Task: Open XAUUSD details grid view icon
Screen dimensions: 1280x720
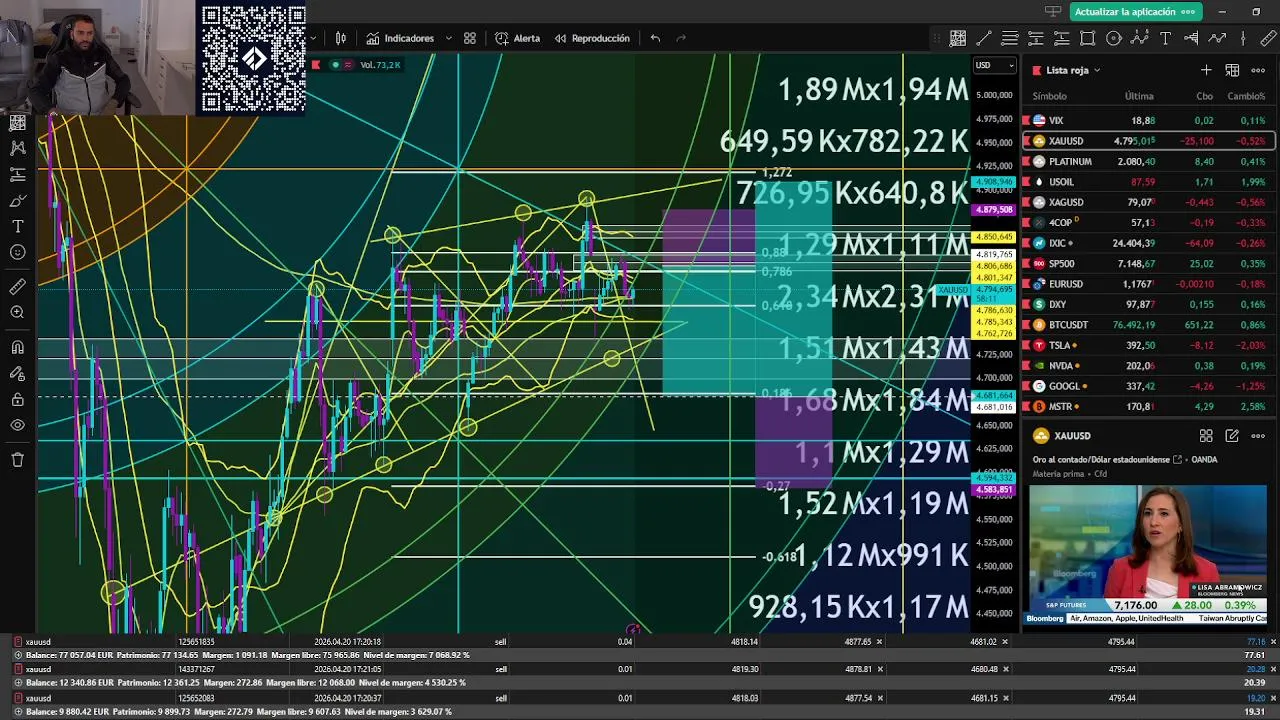Action: (x=1206, y=436)
